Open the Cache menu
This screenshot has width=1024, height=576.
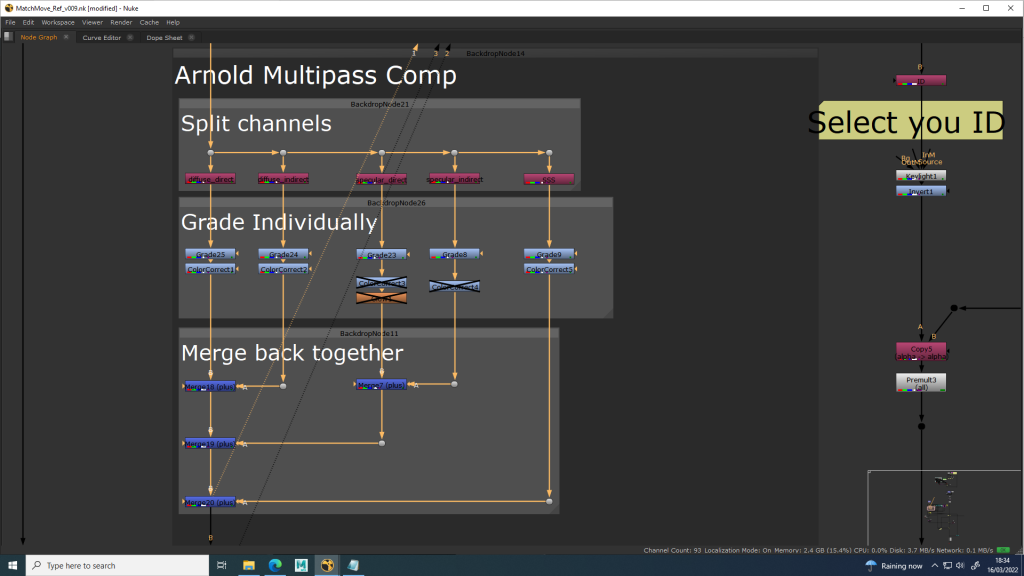pos(149,22)
